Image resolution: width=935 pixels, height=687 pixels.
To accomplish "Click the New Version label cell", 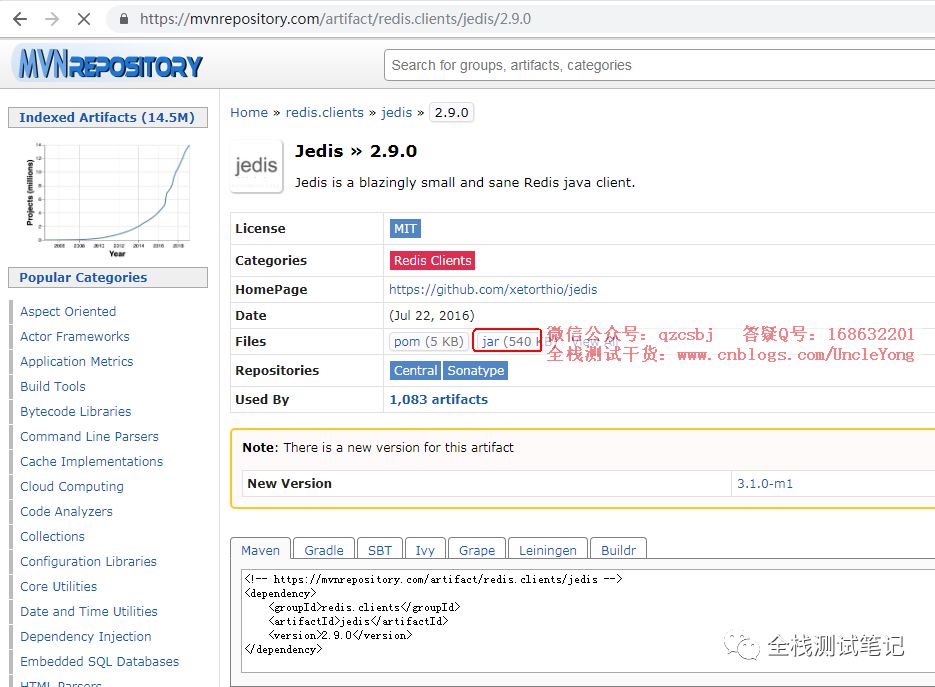I will [487, 484].
